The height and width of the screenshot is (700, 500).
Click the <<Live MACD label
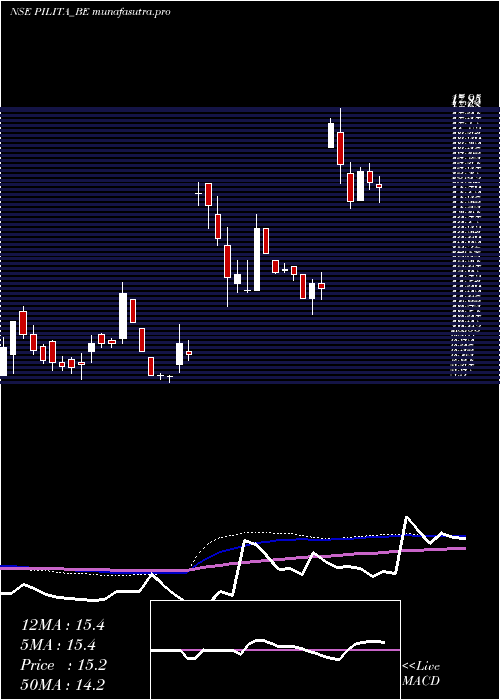pos(421,674)
